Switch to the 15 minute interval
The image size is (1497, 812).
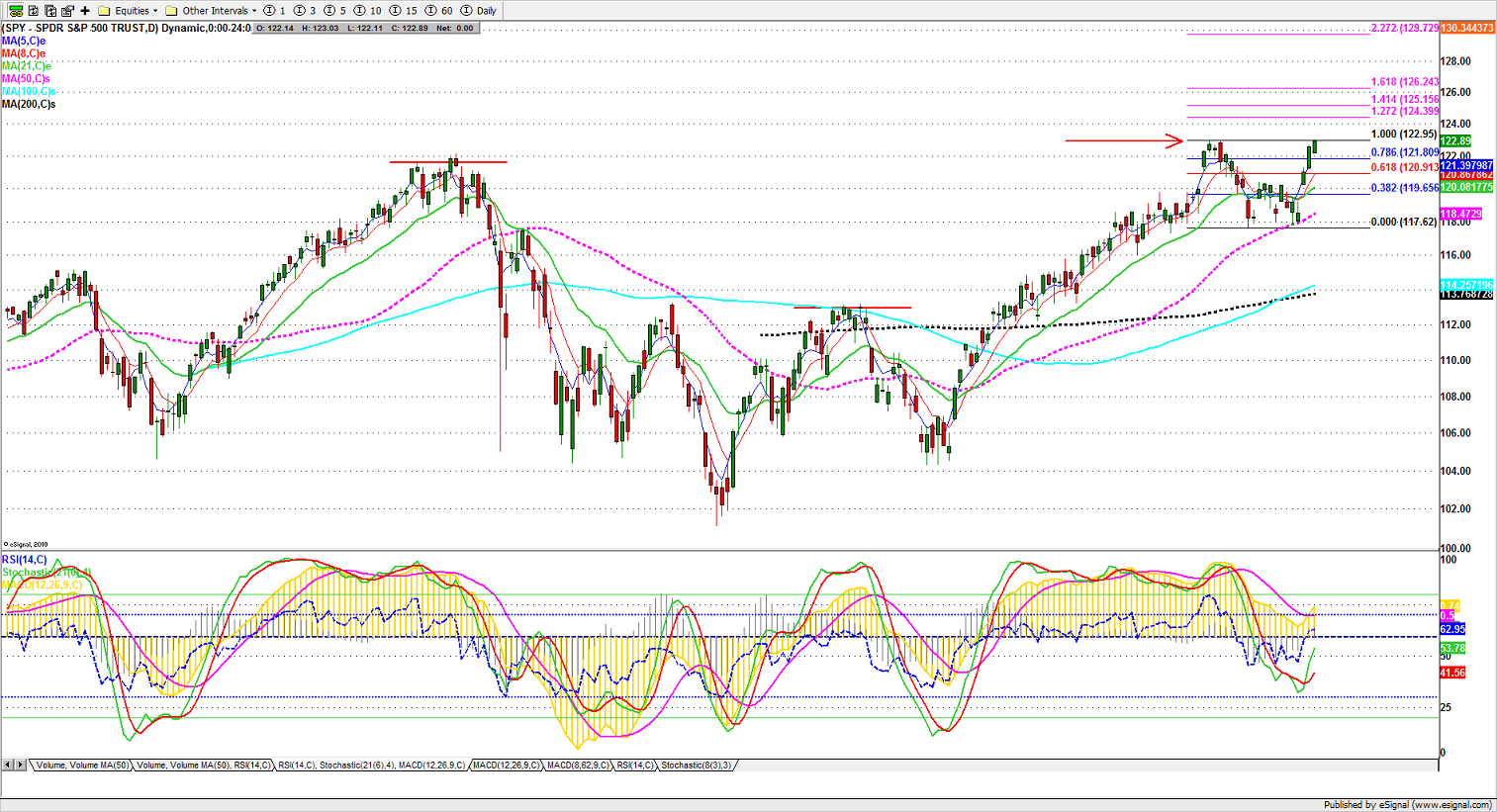click(404, 11)
